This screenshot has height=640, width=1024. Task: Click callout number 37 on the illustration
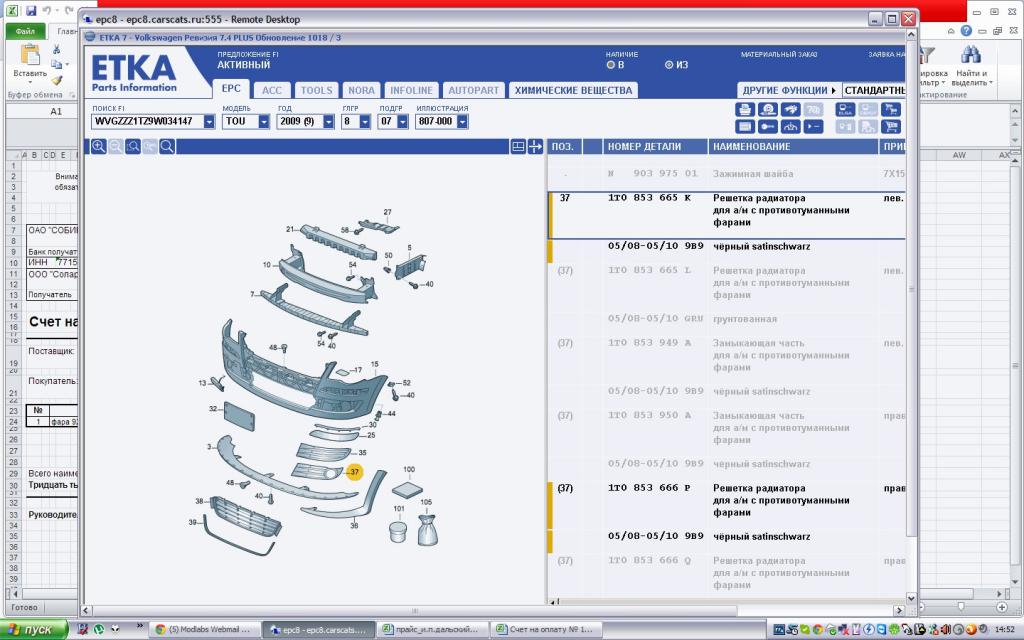click(x=354, y=472)
